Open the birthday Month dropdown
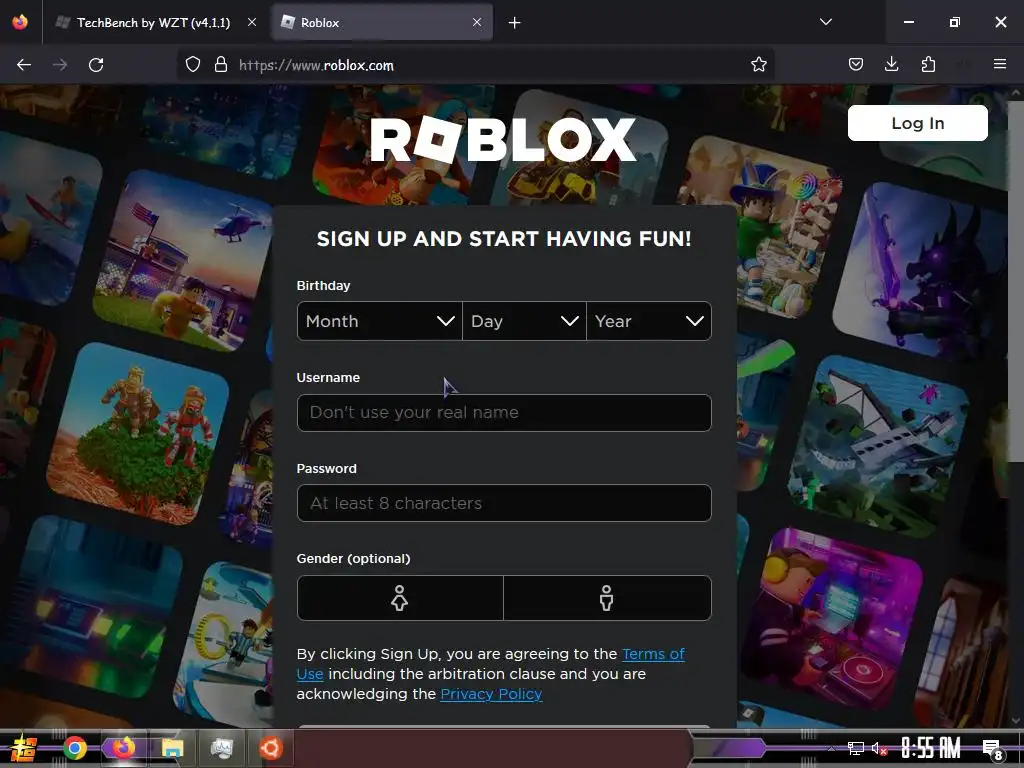This screenshot has width=1024, height=768. click(379, 321)
